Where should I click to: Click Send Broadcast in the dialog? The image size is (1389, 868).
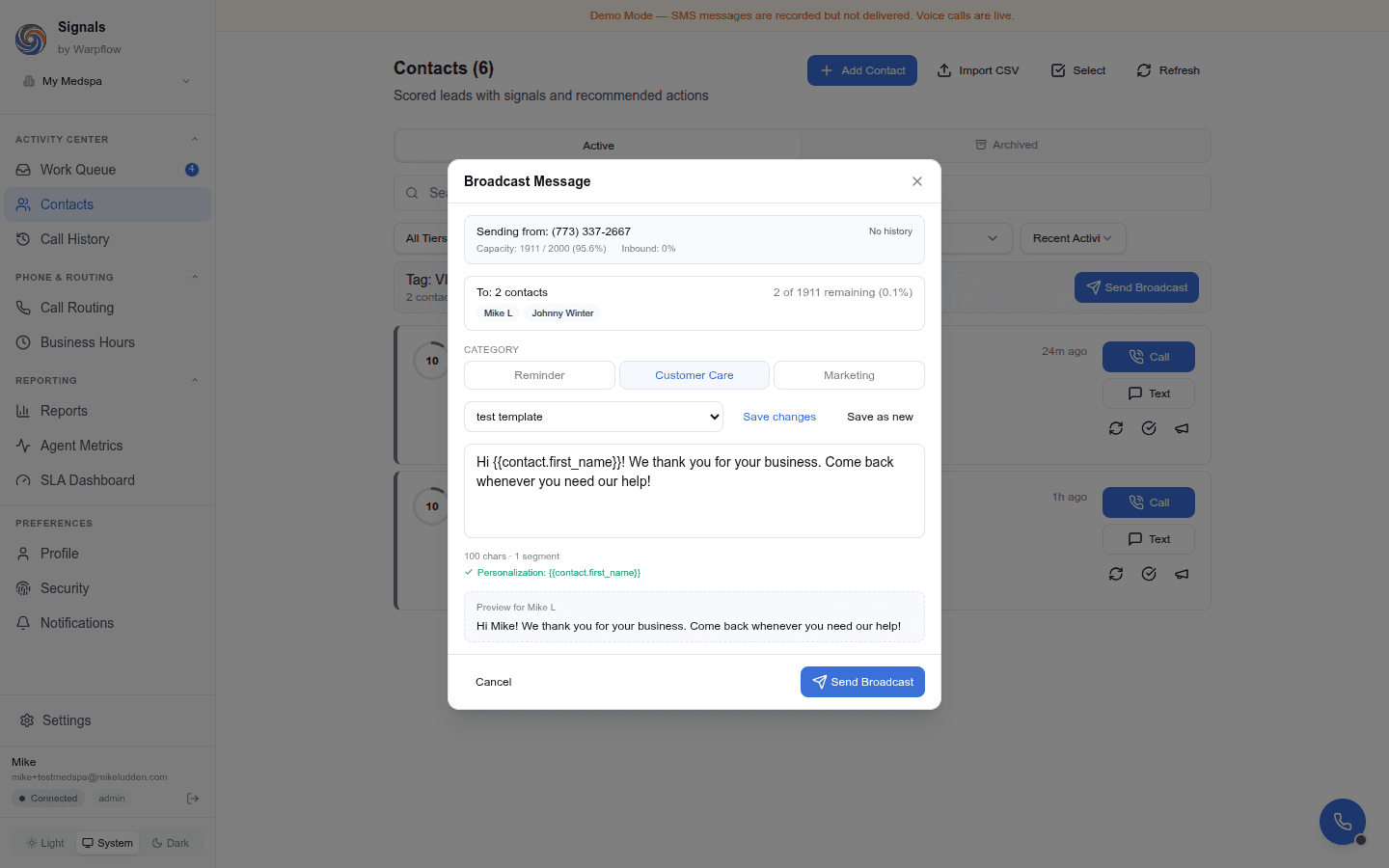pyautogui.click(x=862, y=682)
